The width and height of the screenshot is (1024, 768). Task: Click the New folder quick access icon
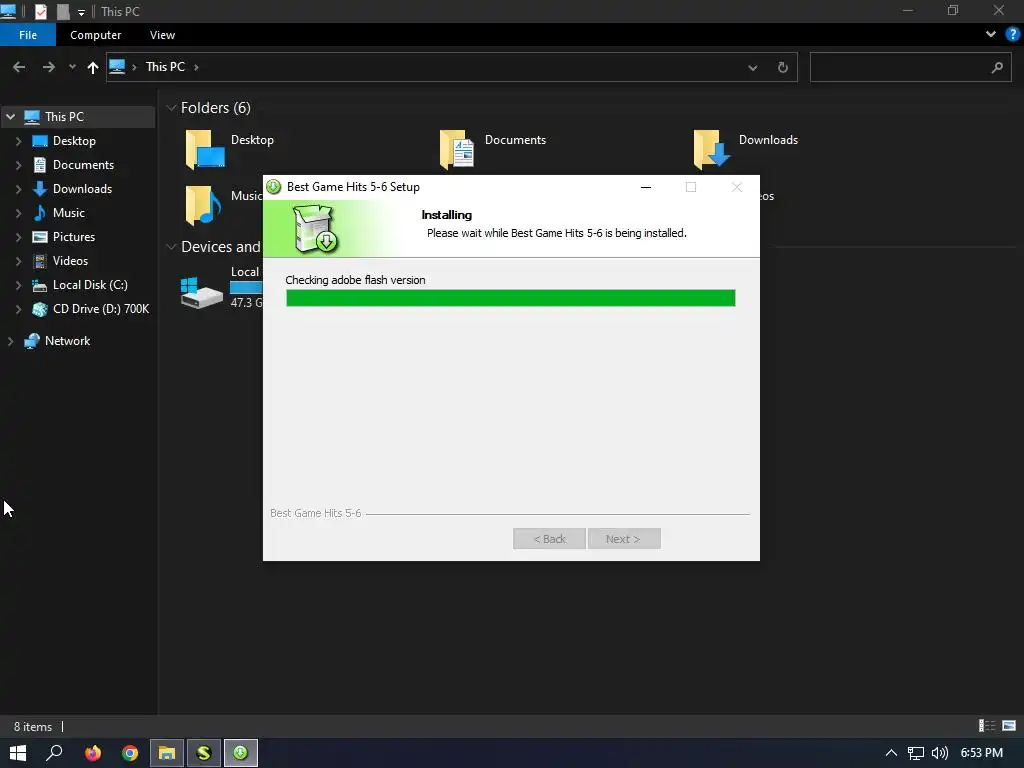coord(63,11)
